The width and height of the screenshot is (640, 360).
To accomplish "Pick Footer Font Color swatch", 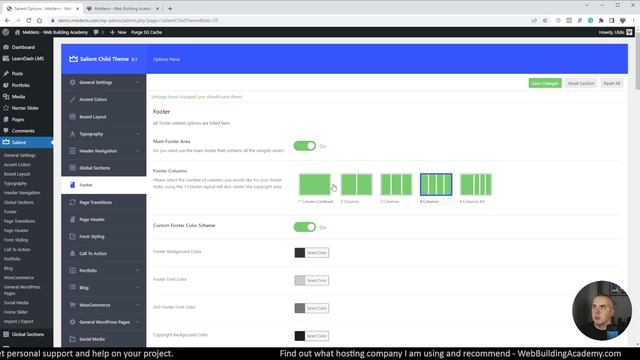I will [300, 280].
